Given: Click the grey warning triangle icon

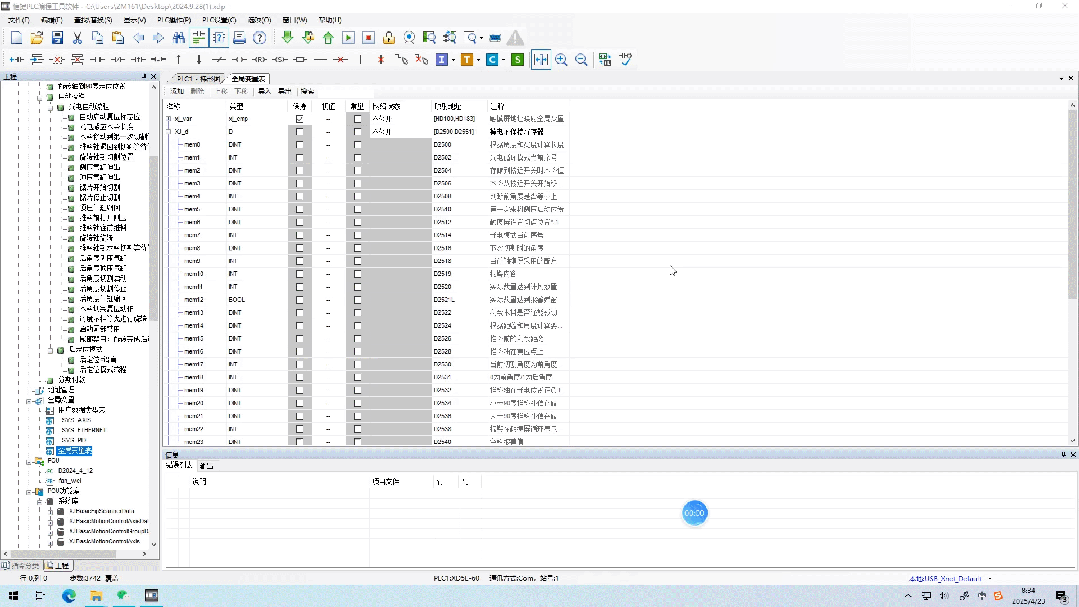Looking at the screenshot, I should coord(515,38).
